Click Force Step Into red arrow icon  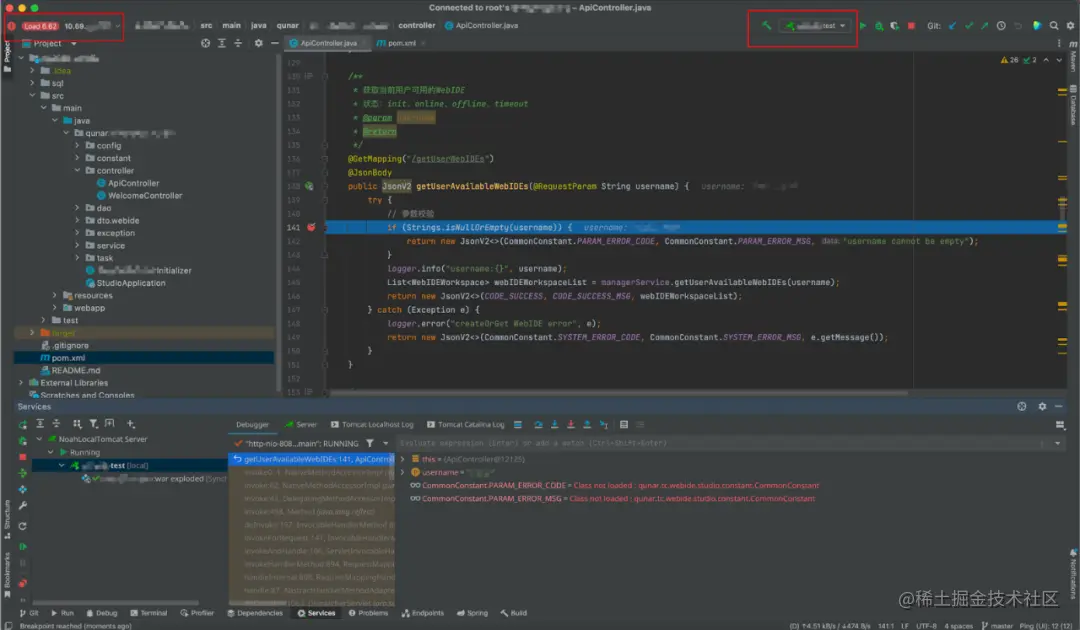click(570, 425)
